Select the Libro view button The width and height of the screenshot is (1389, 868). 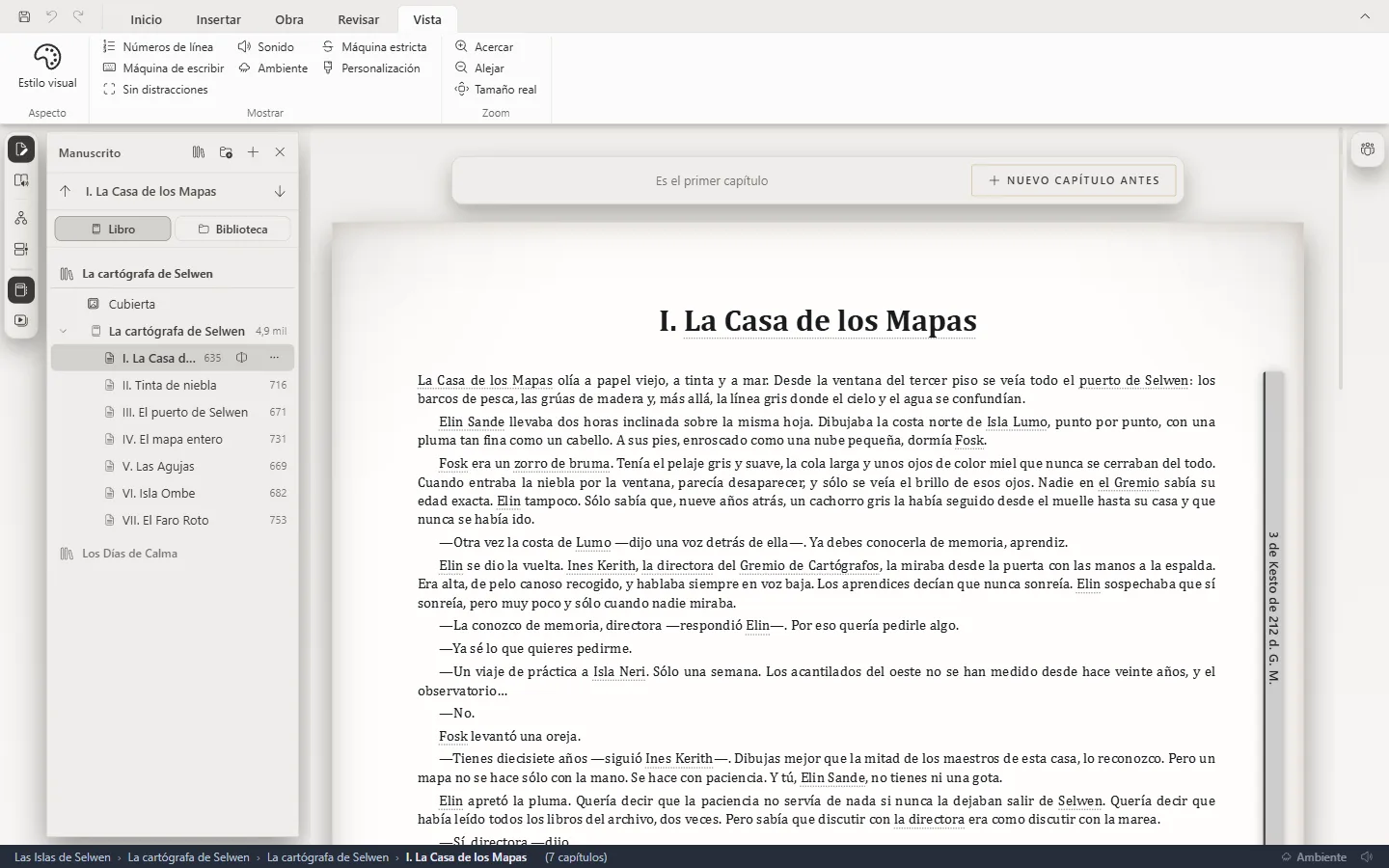113,229
